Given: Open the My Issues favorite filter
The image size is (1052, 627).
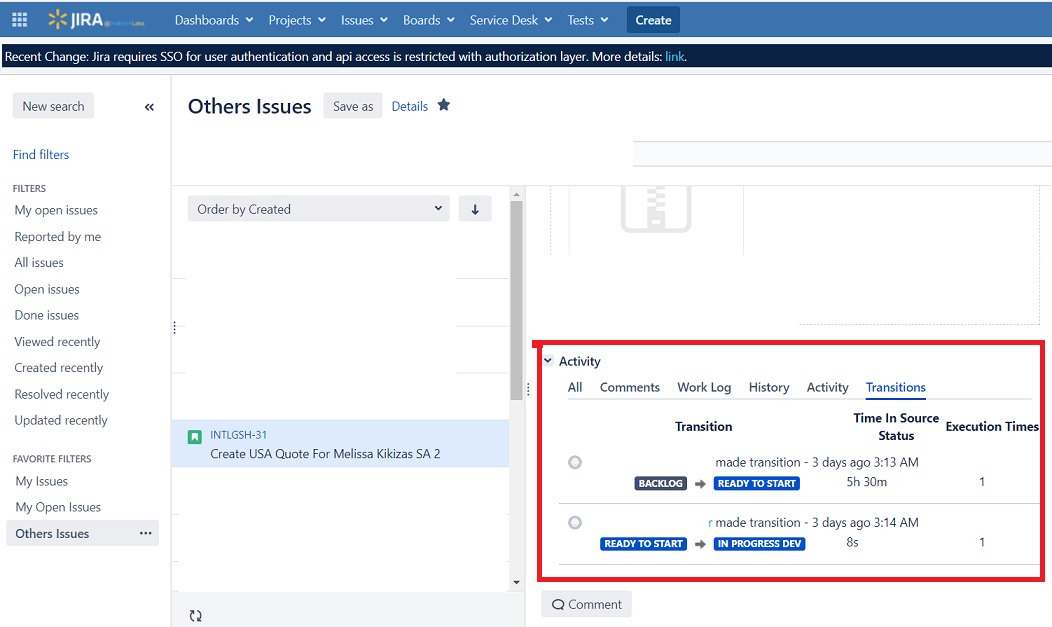Looking at the screenshot, I should 42,481.
